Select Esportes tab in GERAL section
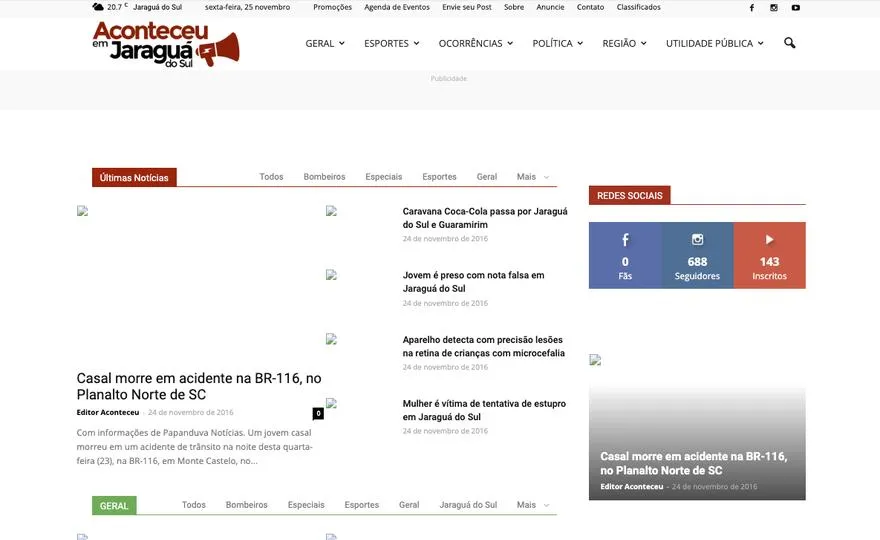The width and height of the screenshot is (880, 540). 361,505
